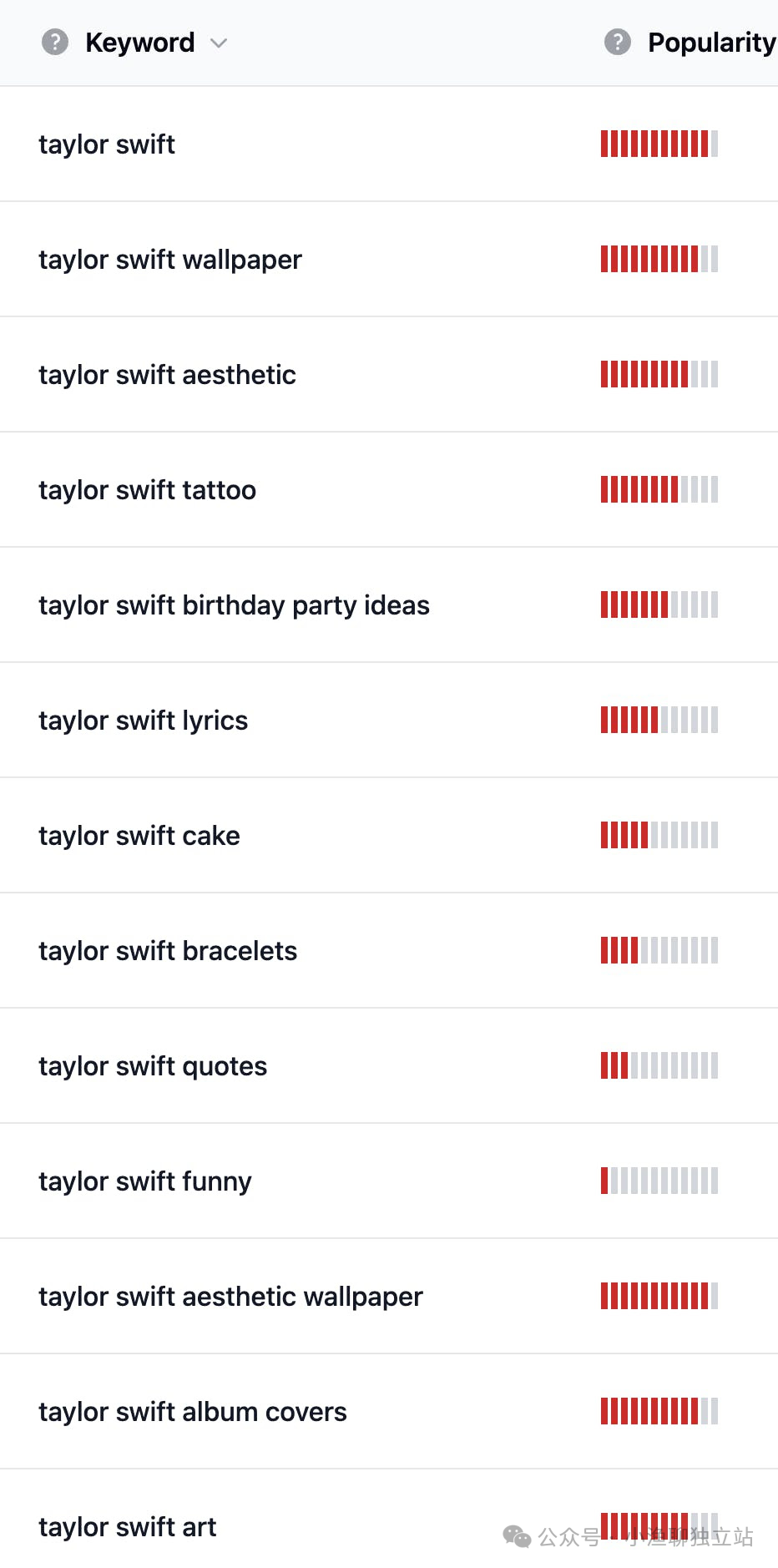Open the 'taylor swift bracelets' keyword

click(x=168, y=951)
